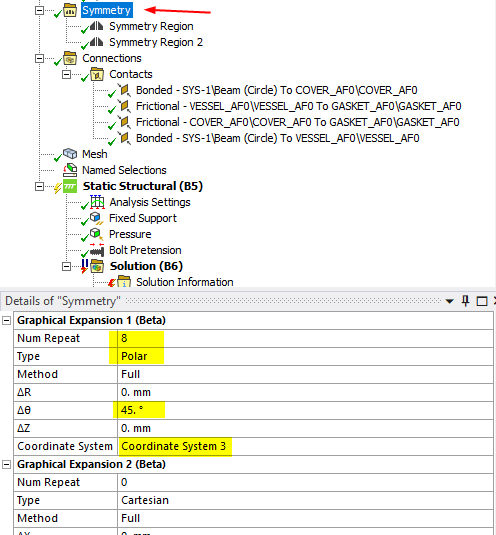Select Frictional VESSEL_AF0 to GASKET_AF0 contact
Screen dimensions: 496x535
[298, 106]
